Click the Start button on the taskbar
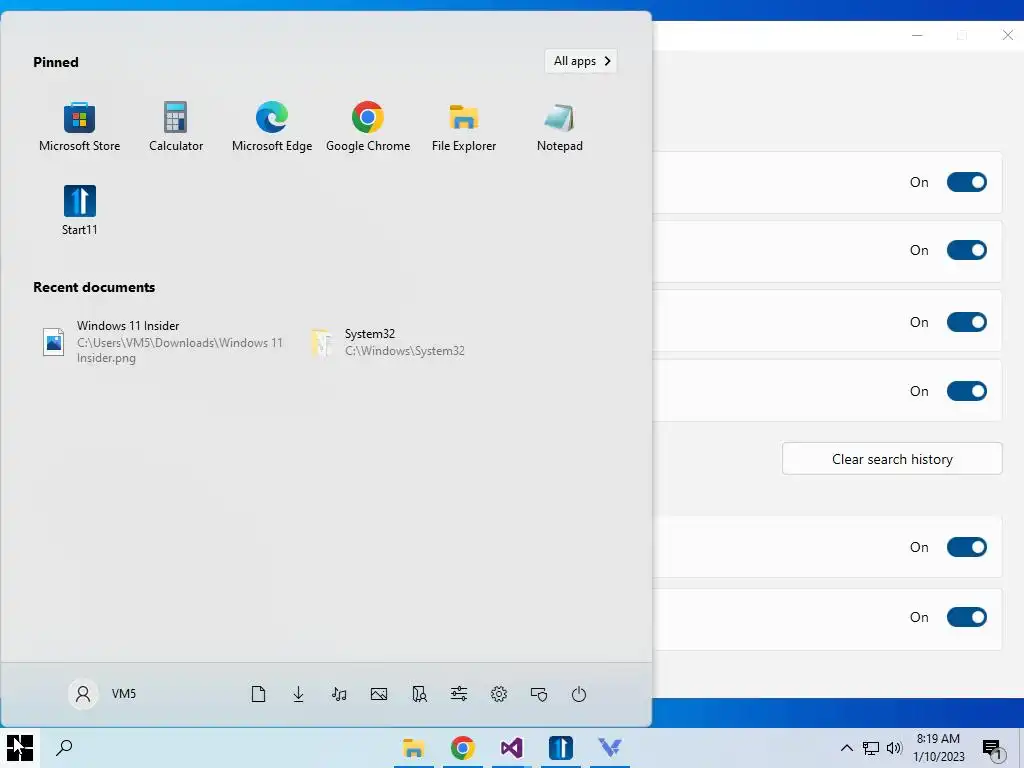Image resolution: width=1024 pixels, height=768 pixels. pos(20,748)
